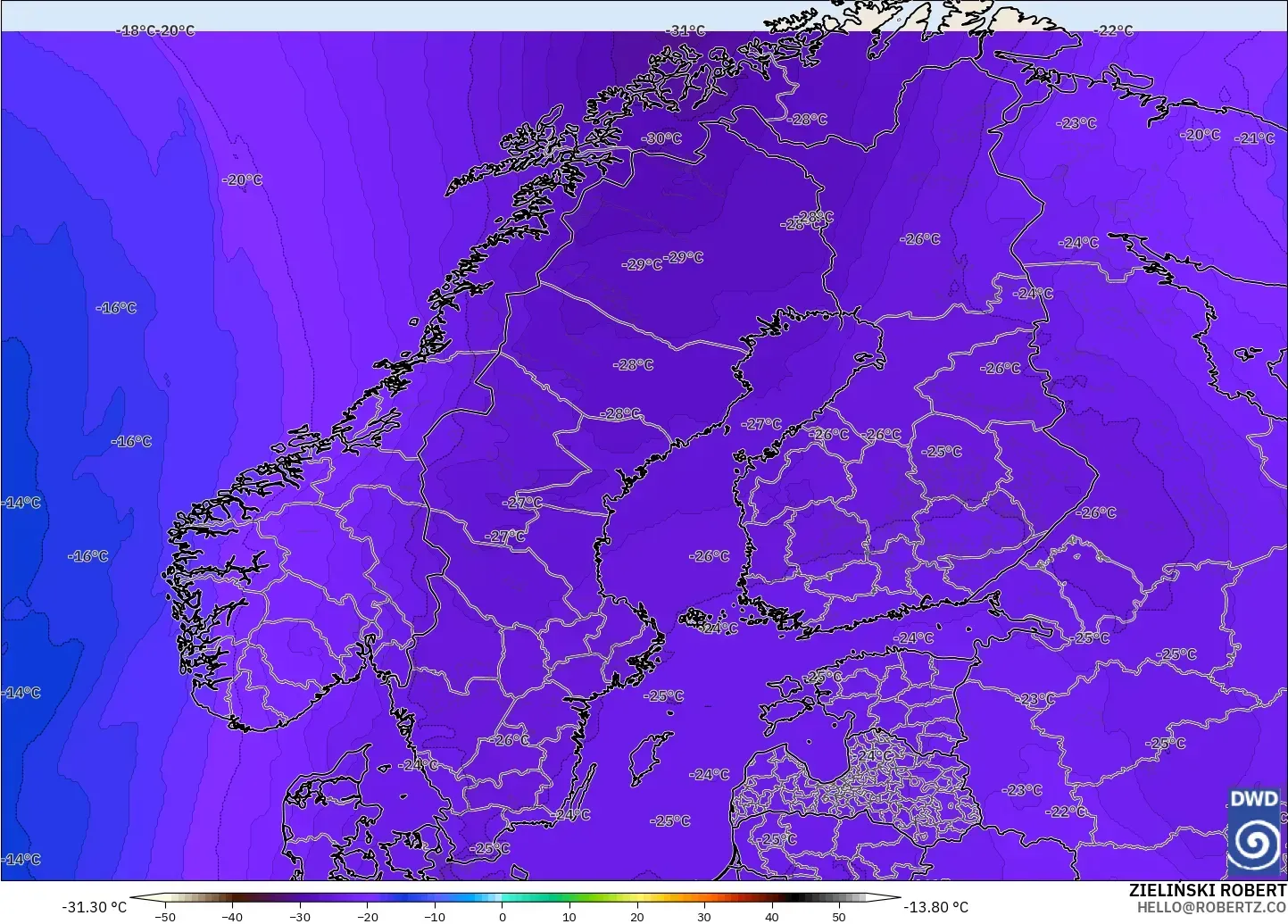
Task: Click the 30 tick on the colorbar
Action: (704, 916)
